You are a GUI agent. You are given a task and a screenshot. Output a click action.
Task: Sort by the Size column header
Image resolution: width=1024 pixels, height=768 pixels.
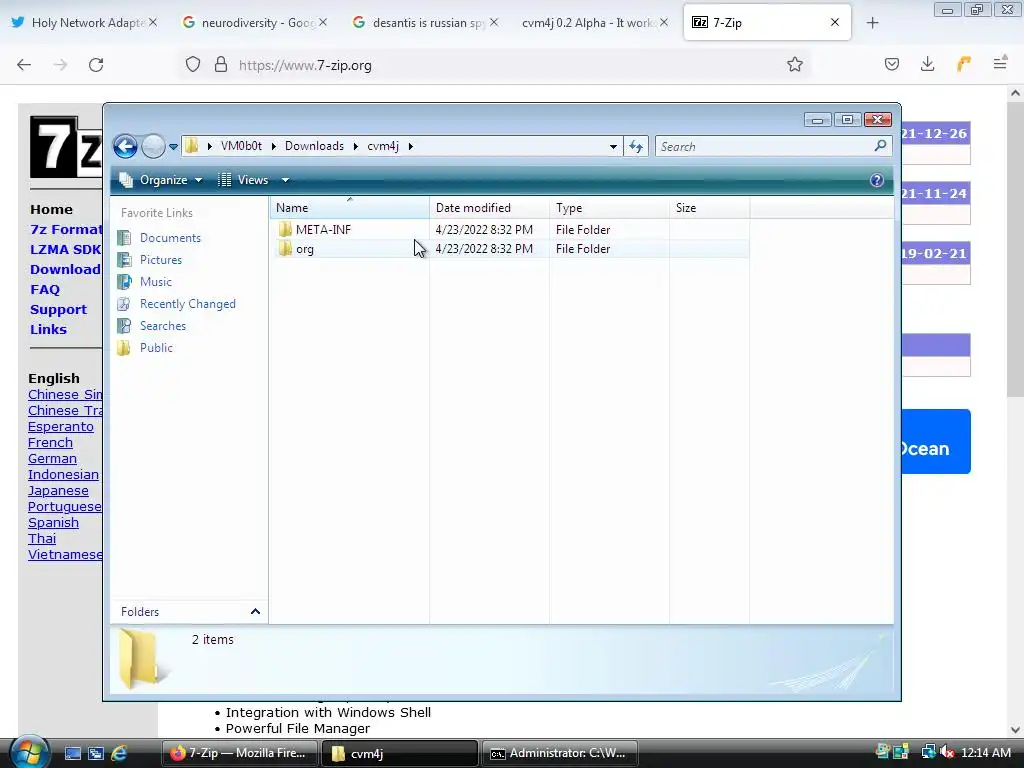[x=710, y=208]
